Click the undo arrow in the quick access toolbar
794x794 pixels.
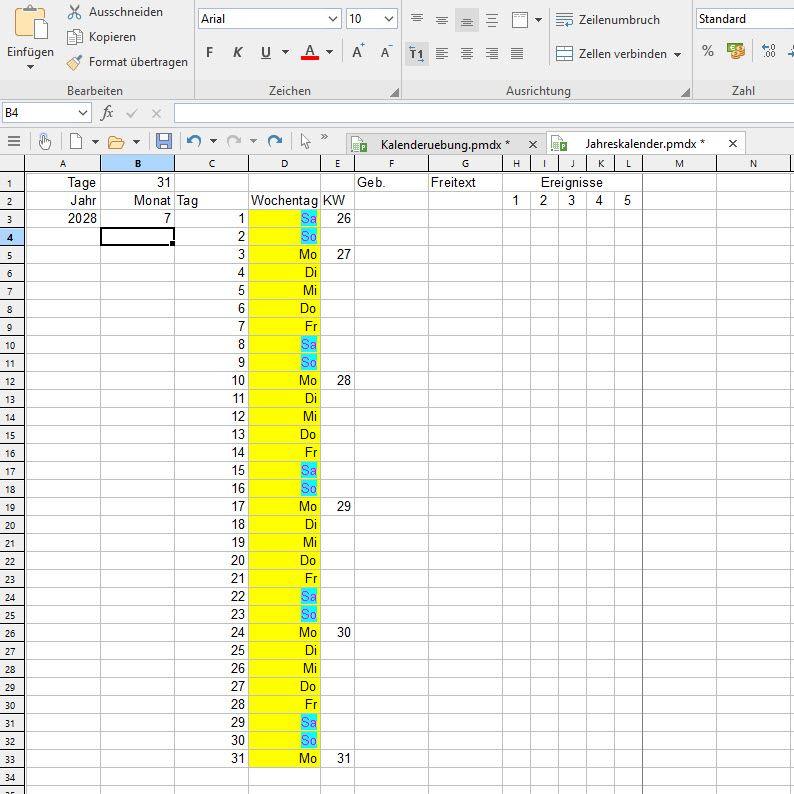pyautogui.click(x=194, y=142)
